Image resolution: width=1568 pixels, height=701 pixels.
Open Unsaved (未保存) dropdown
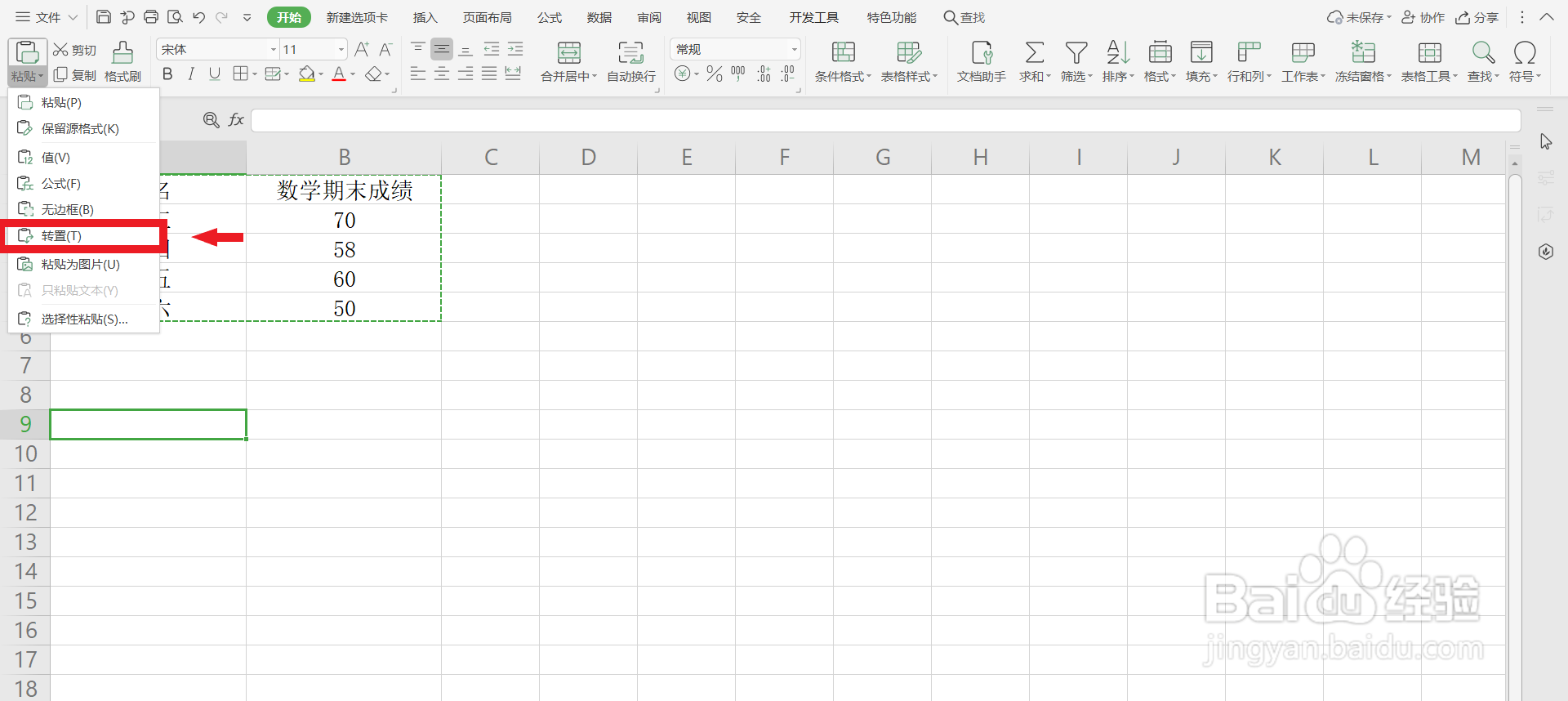click(1359, 17)
